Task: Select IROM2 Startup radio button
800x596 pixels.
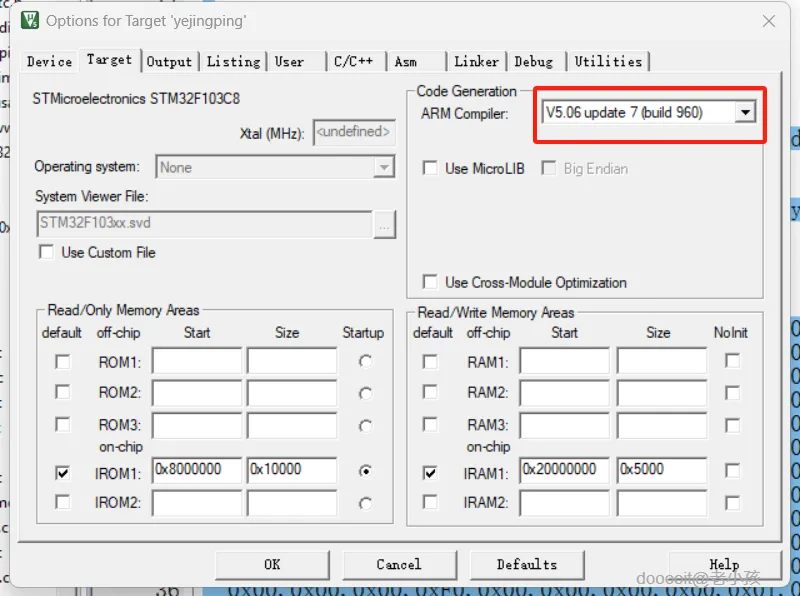Action: point(365,504)
